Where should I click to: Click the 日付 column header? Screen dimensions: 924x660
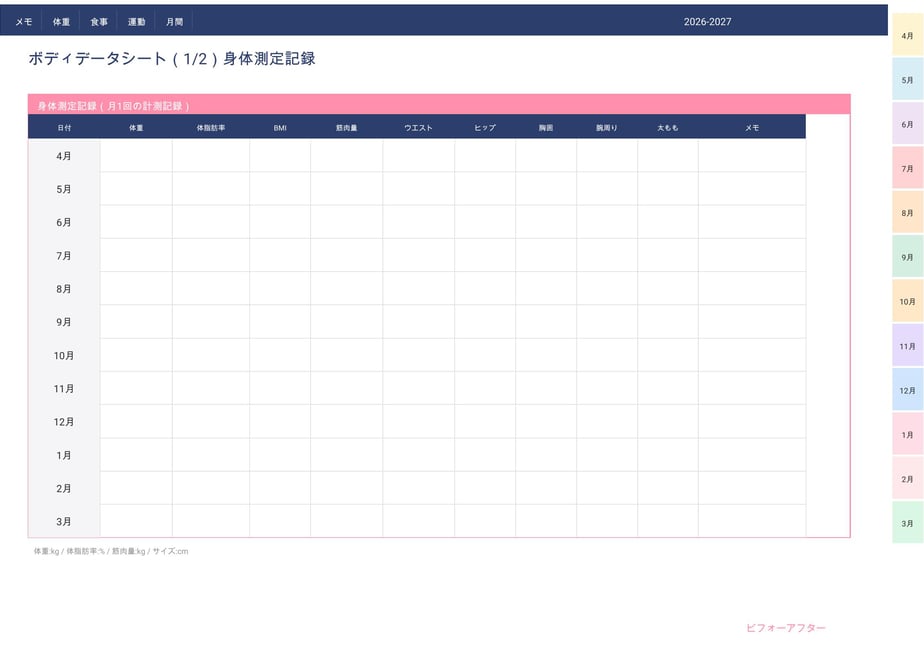coord(64,127)
